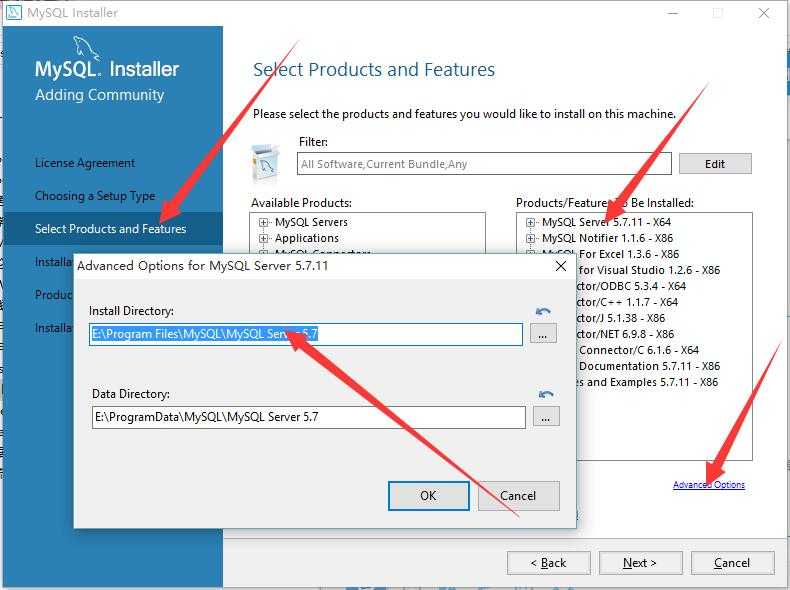Screen dimensions: 790x590
Task: Click the MySQL Installer title bar icon
Action: 13,12
